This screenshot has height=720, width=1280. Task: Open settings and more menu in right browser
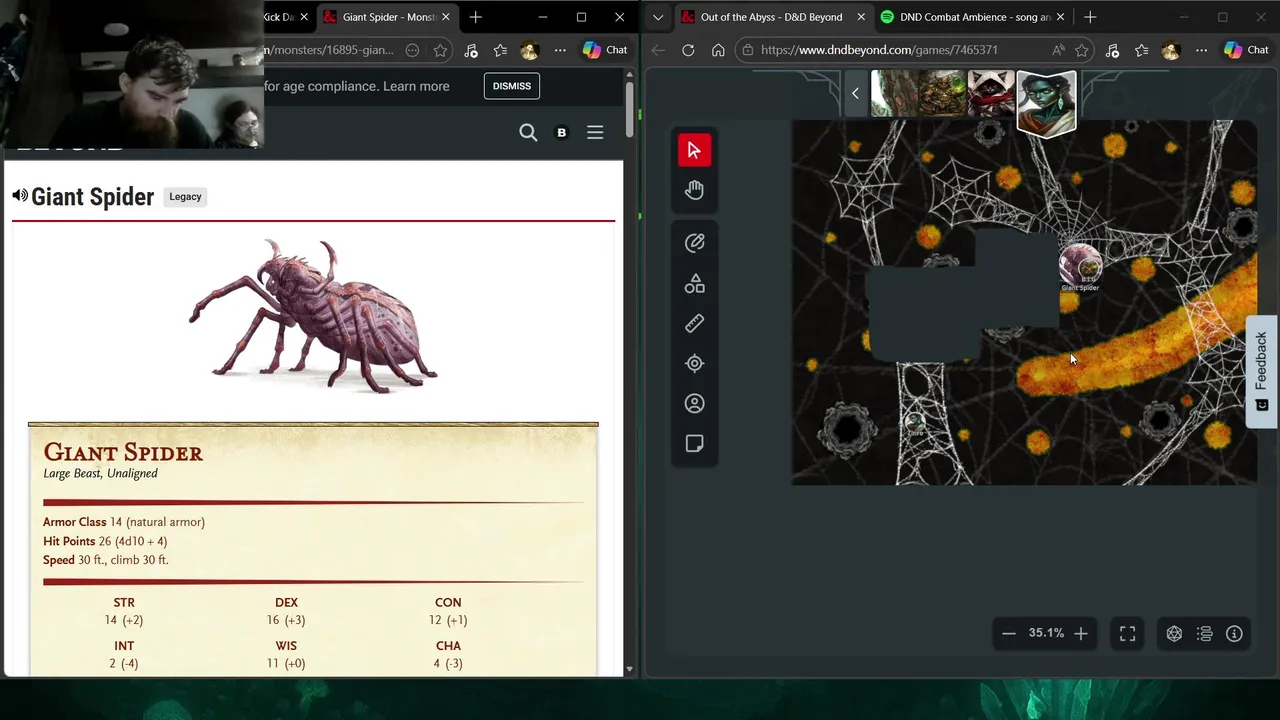pyautogui.click(x=1201, y=50)
